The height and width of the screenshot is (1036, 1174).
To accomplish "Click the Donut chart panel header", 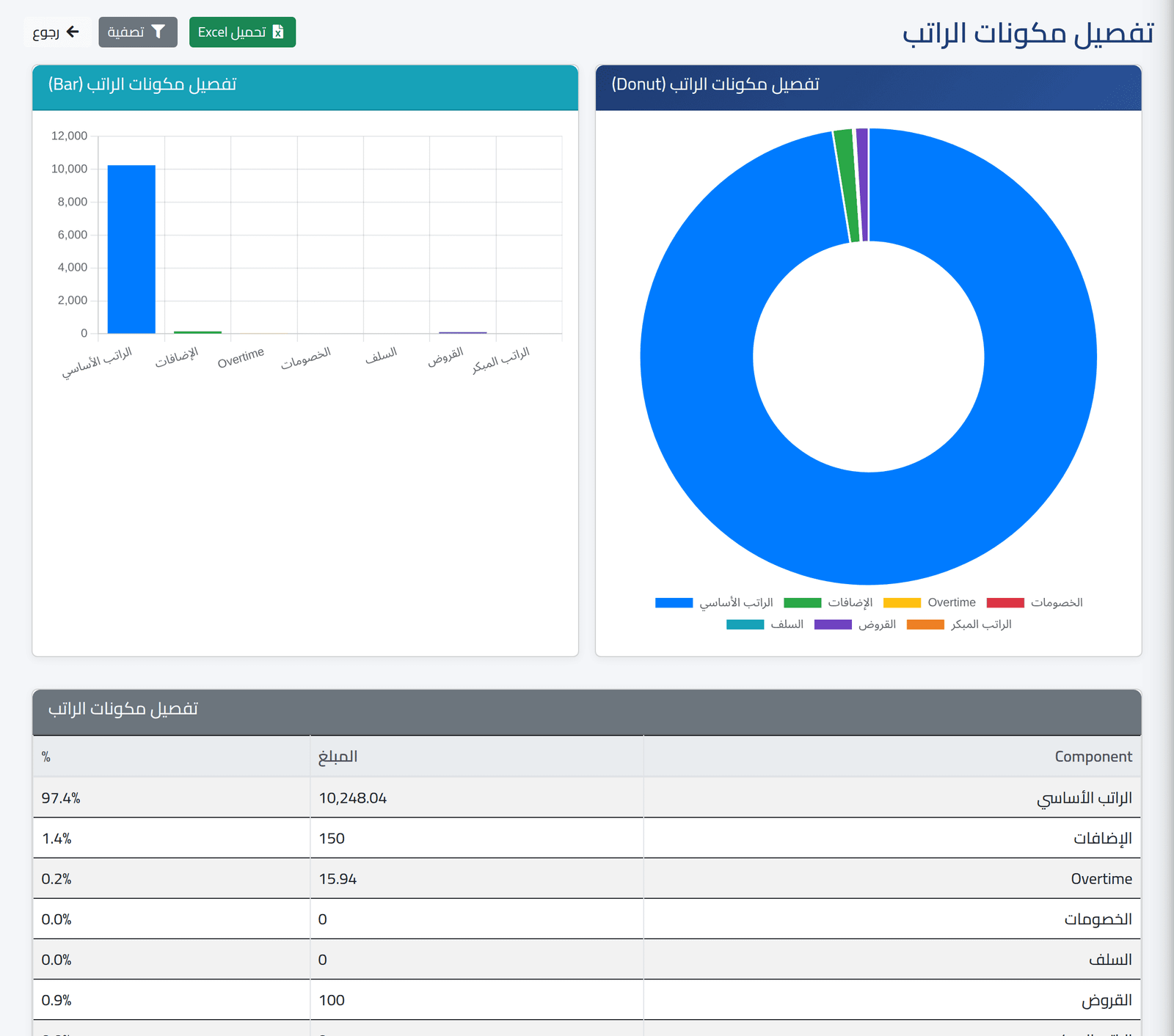I will tap(869, 87).
